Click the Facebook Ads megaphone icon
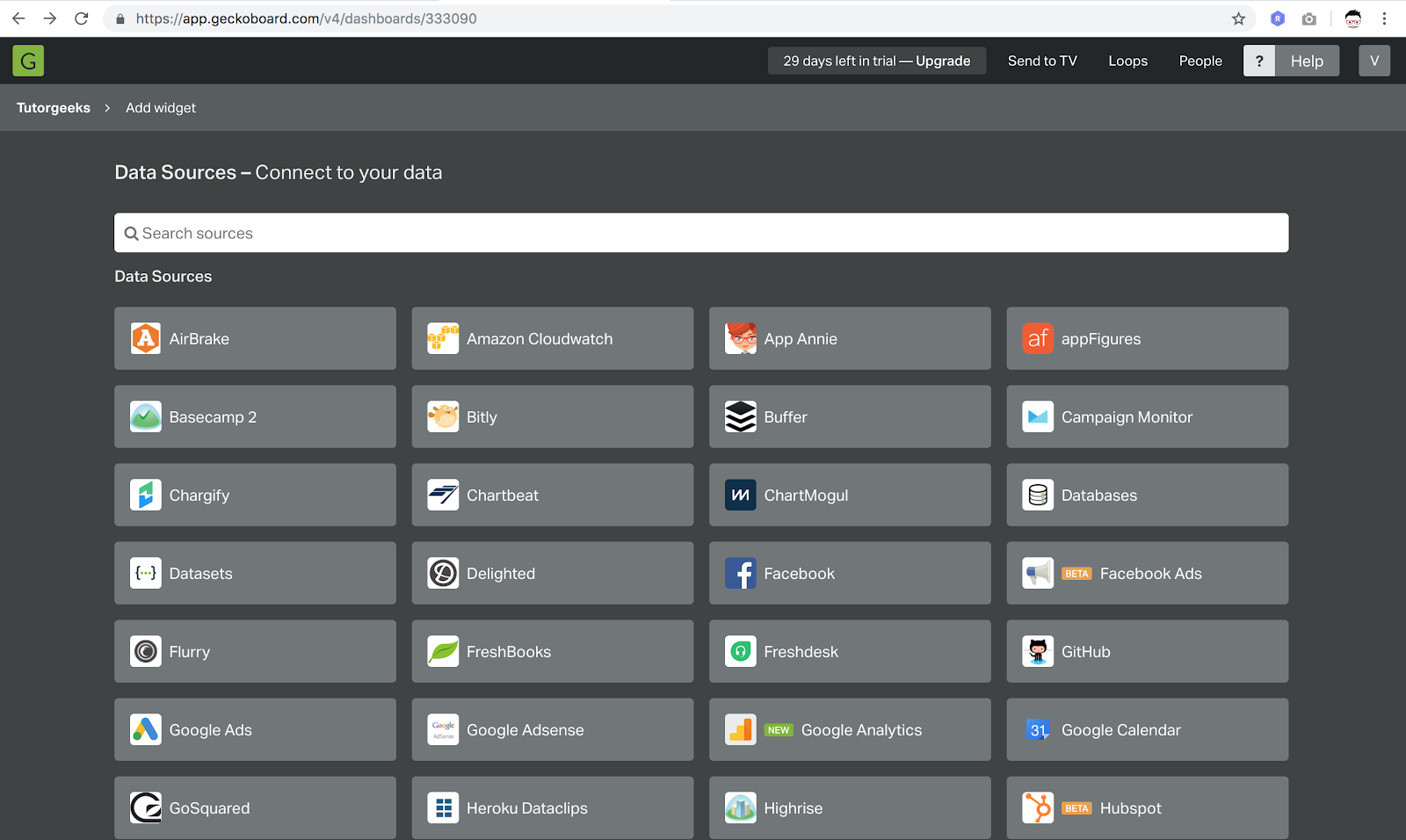The height and width of the screenshot is (840, 1406). coord(1038,573)
